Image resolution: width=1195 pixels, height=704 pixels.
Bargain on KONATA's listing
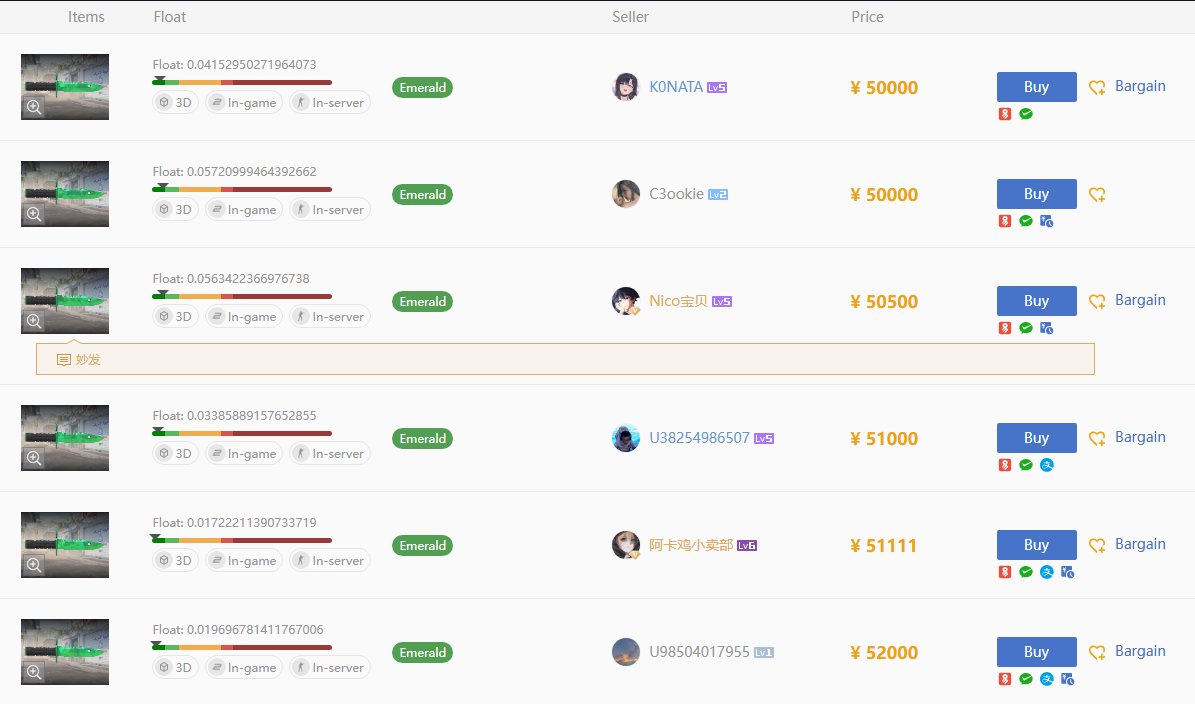tap(1140, 86)
